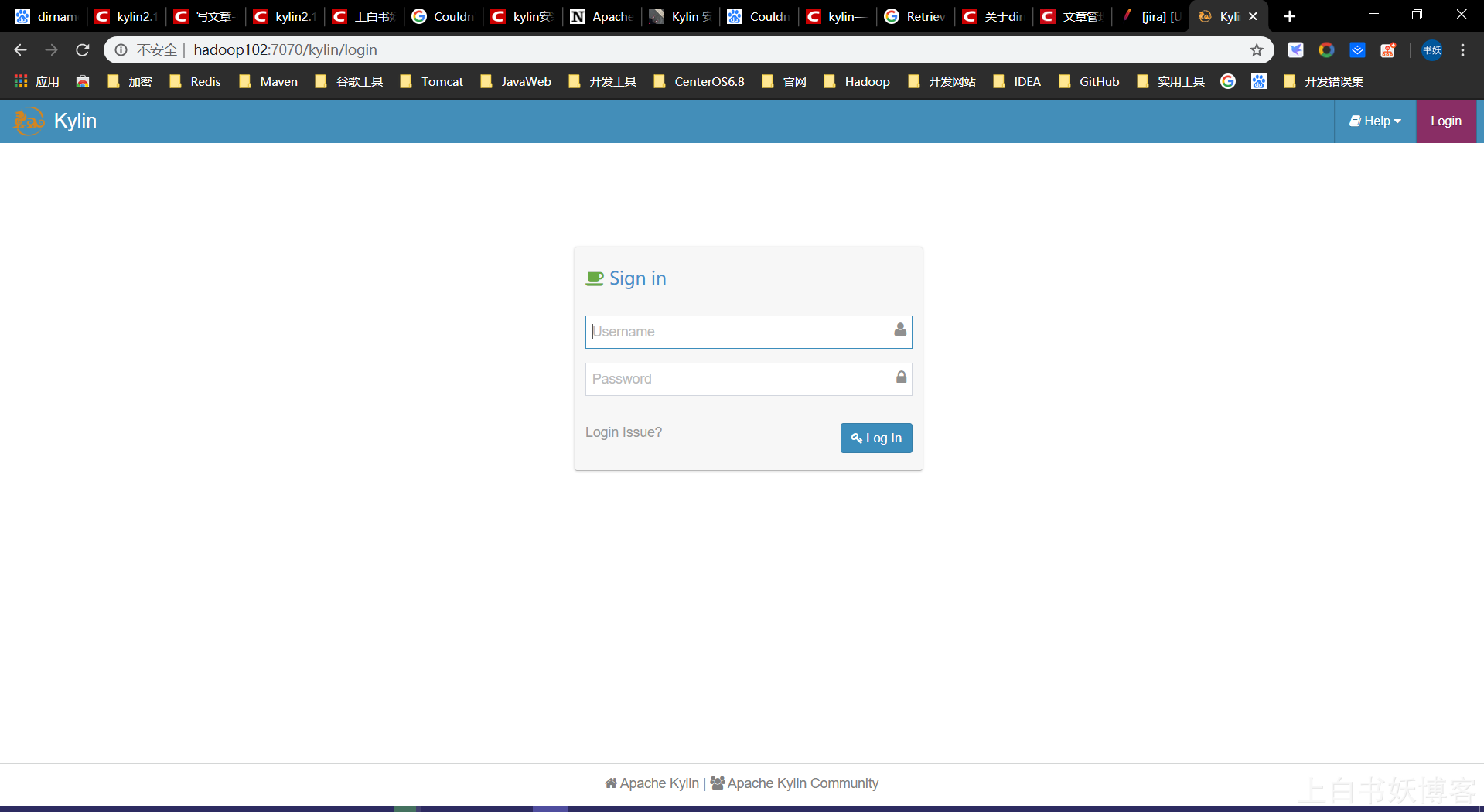Reload the page with the refresh icon
1484x812 pixels.
[83, 50]
